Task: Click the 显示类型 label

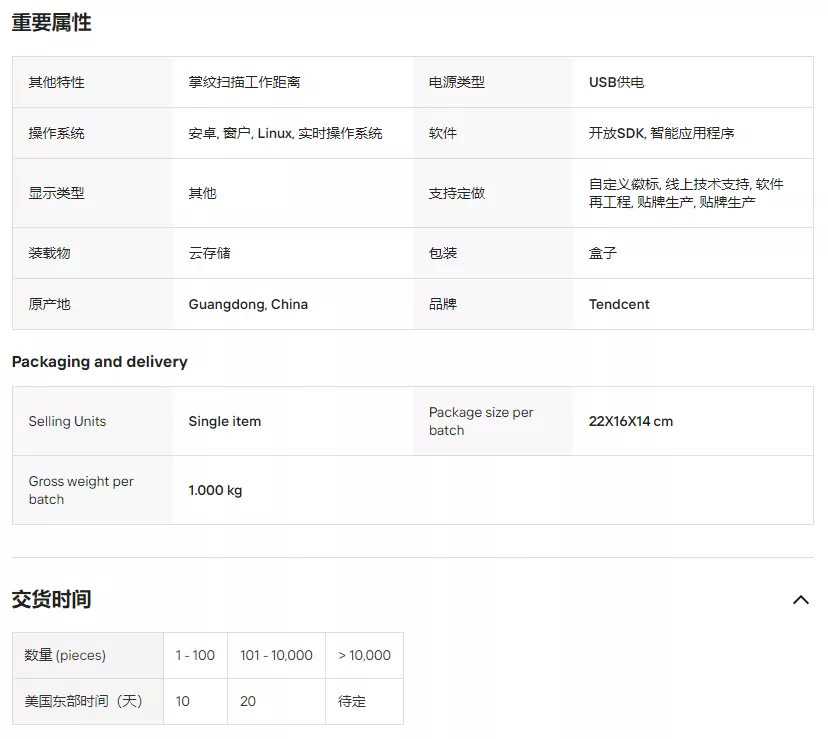Action: pyautogui.click(x=57, y=193)
